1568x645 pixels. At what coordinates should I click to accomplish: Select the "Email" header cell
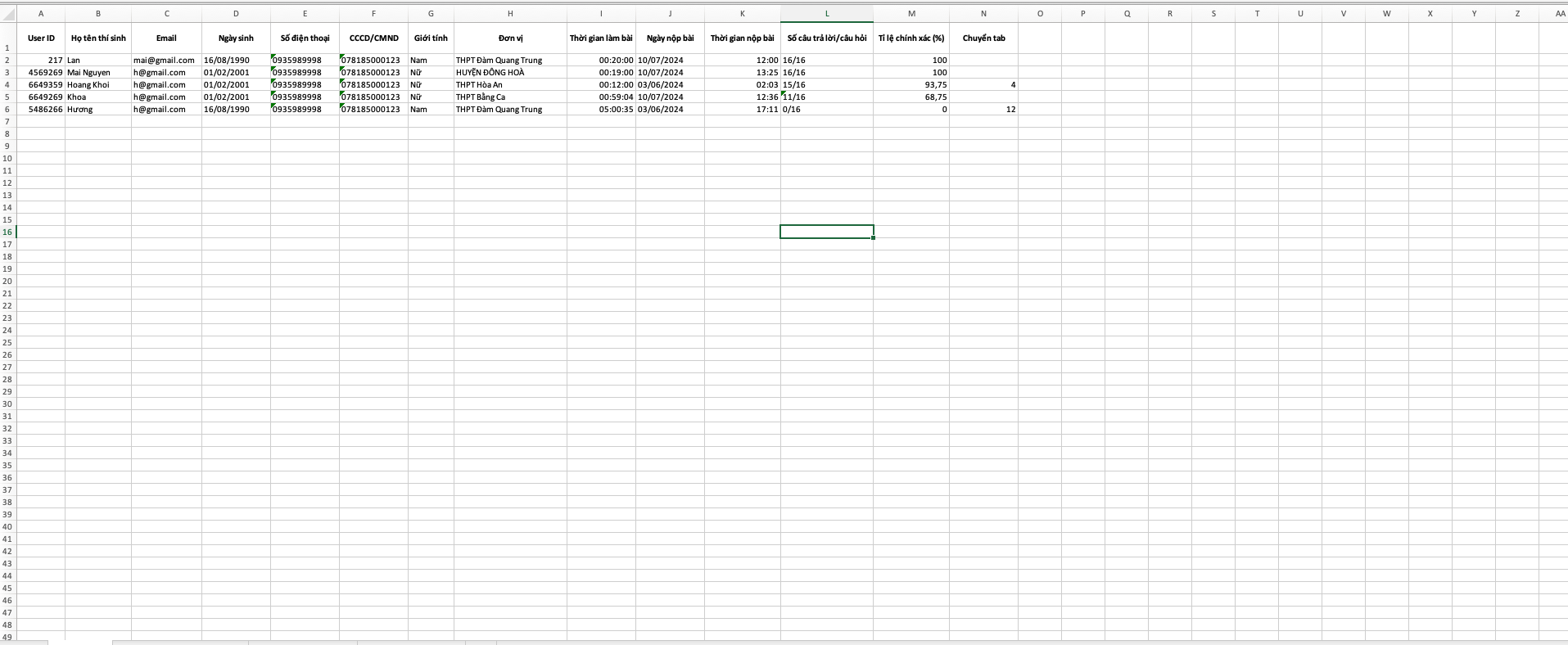(x=166, y=38)
